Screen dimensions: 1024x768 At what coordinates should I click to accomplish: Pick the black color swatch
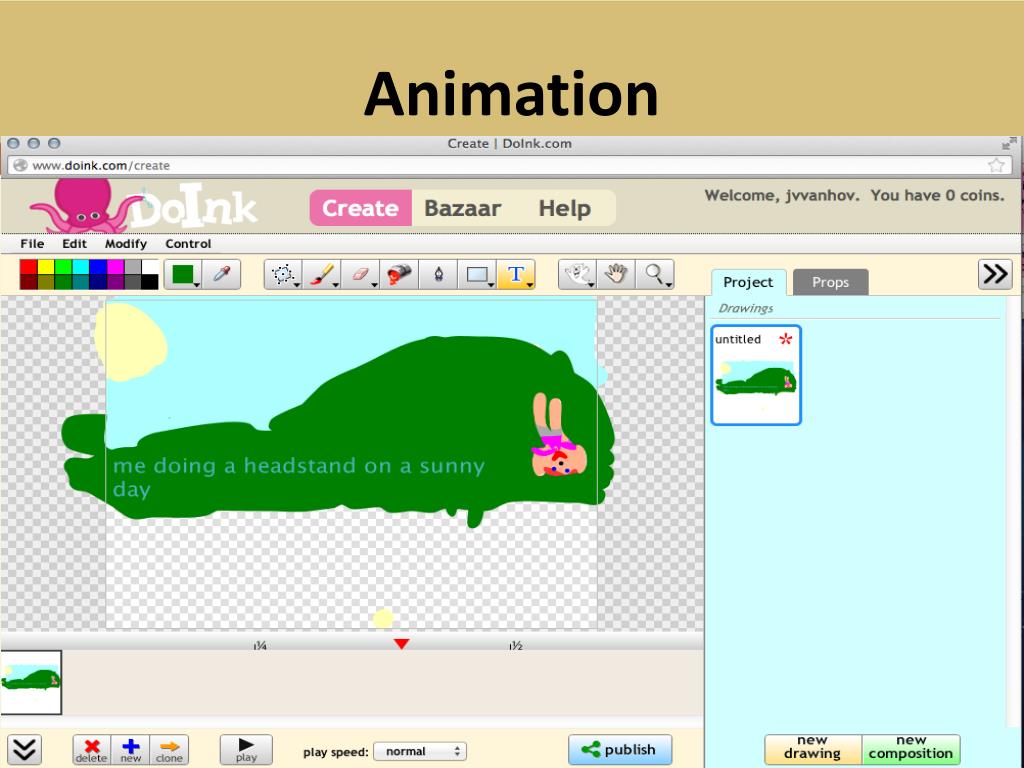pos(150,282)
